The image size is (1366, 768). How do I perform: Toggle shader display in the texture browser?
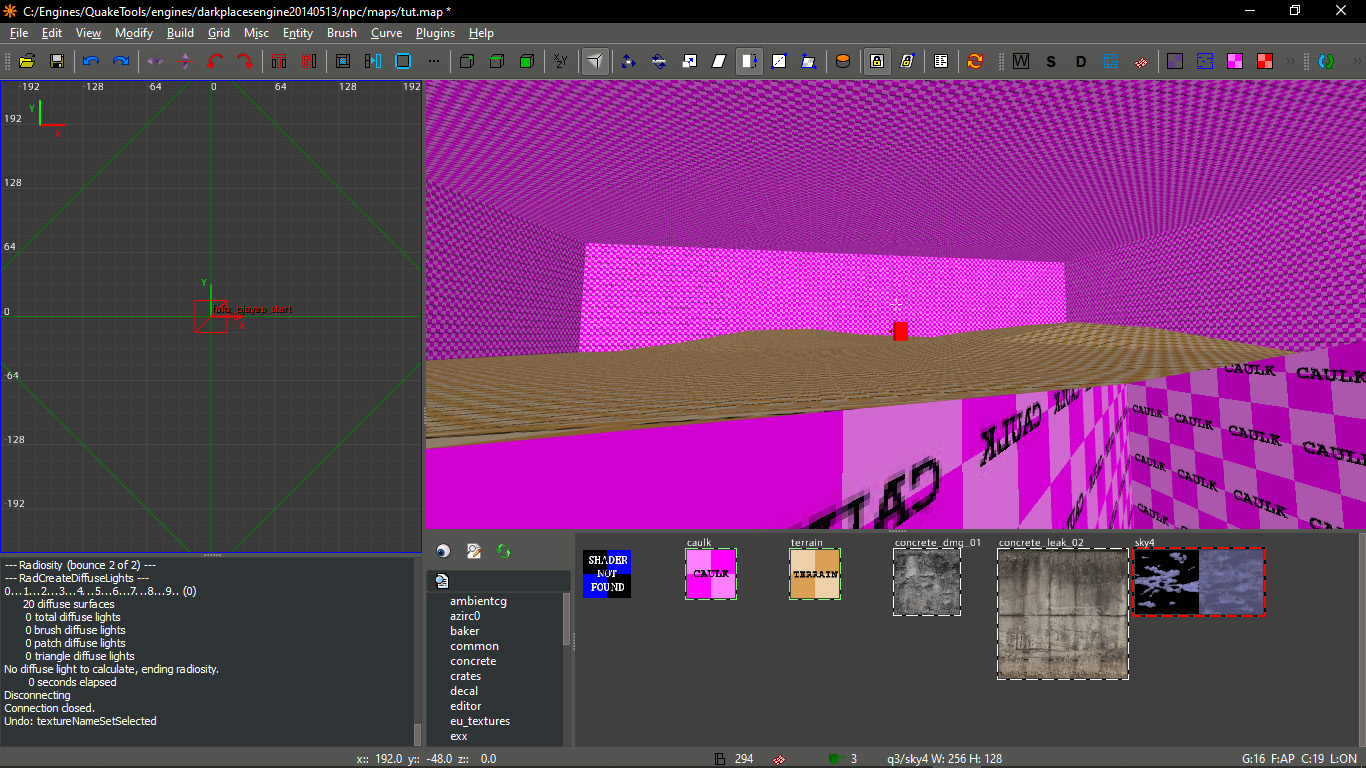click(x=441, y=551)
